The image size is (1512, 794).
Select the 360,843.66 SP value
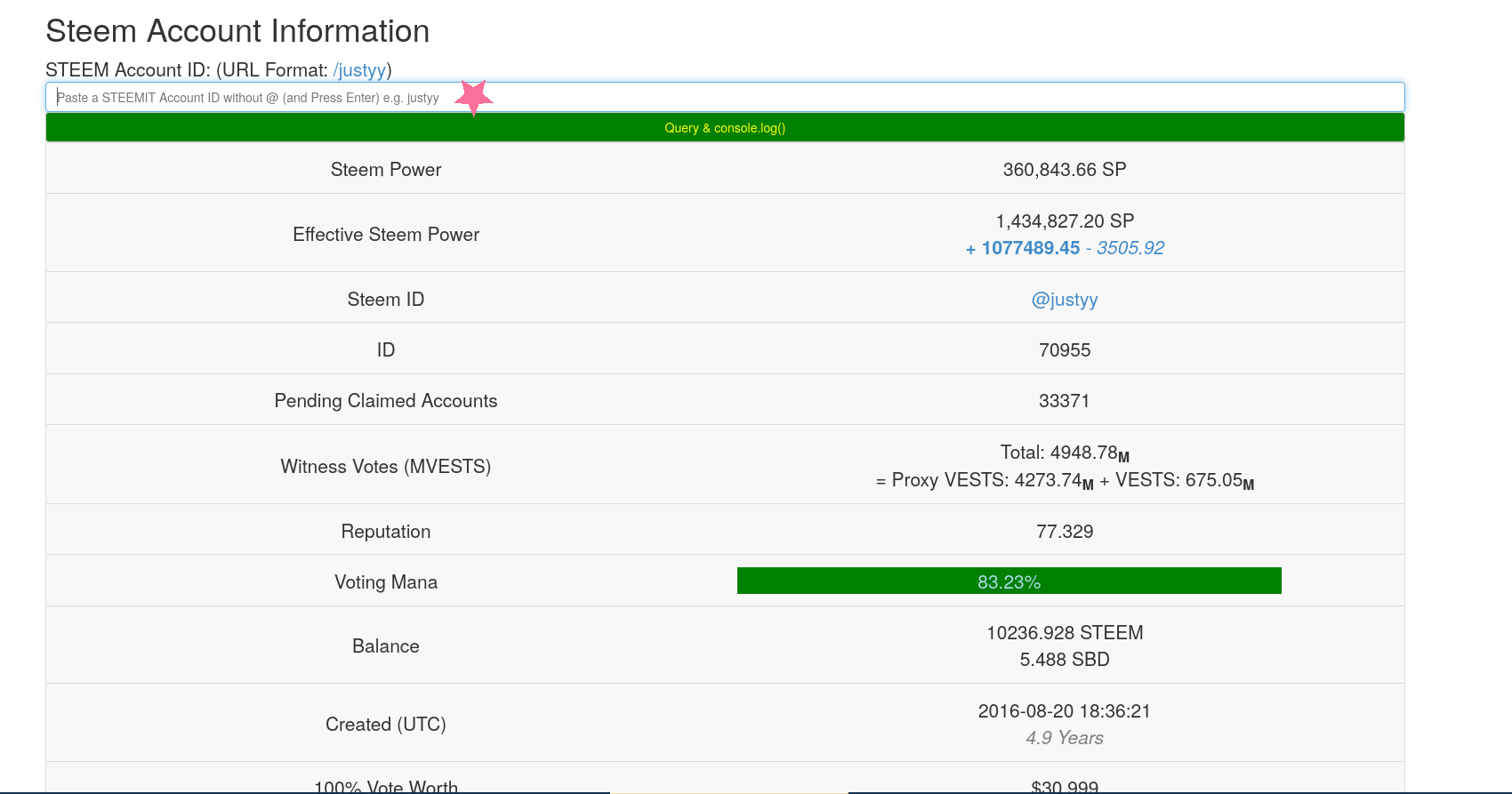(1065, 170)
